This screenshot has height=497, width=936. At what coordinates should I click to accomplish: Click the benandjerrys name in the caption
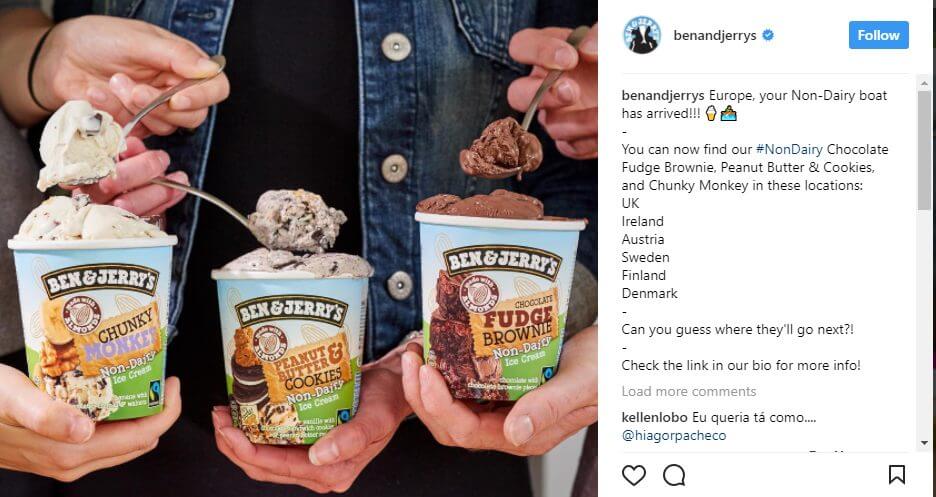[x=663, y=95]
